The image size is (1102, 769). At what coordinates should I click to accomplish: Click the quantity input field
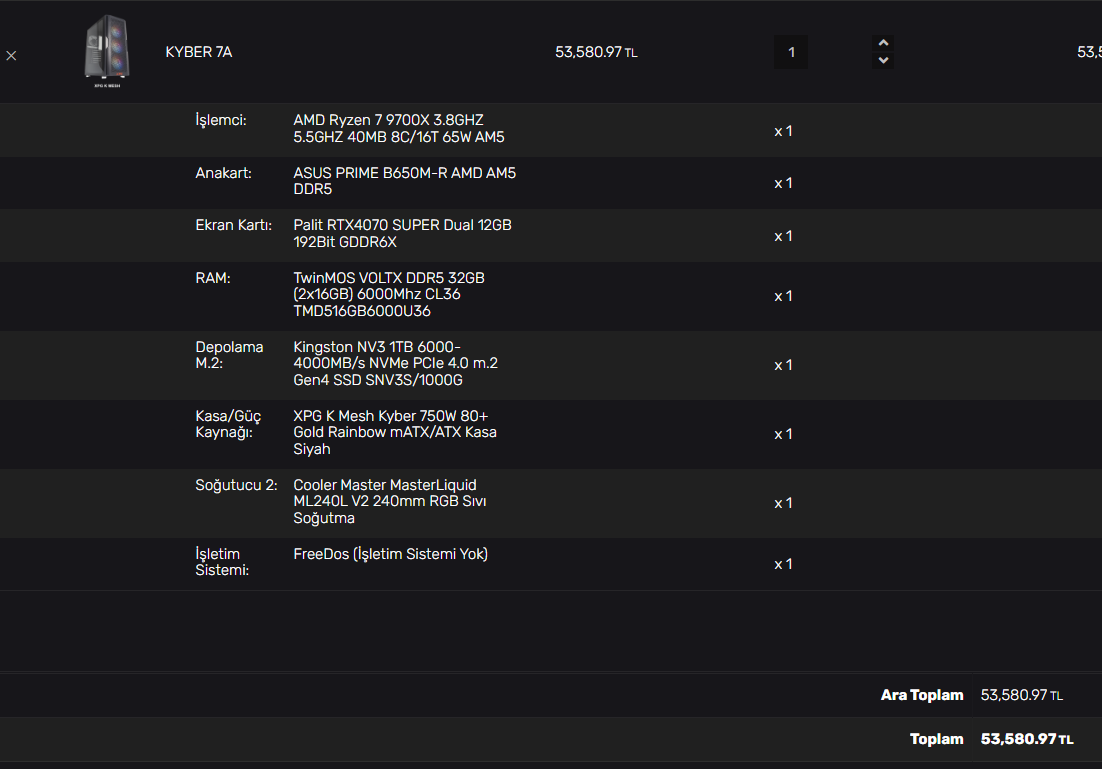coord(790,52)
